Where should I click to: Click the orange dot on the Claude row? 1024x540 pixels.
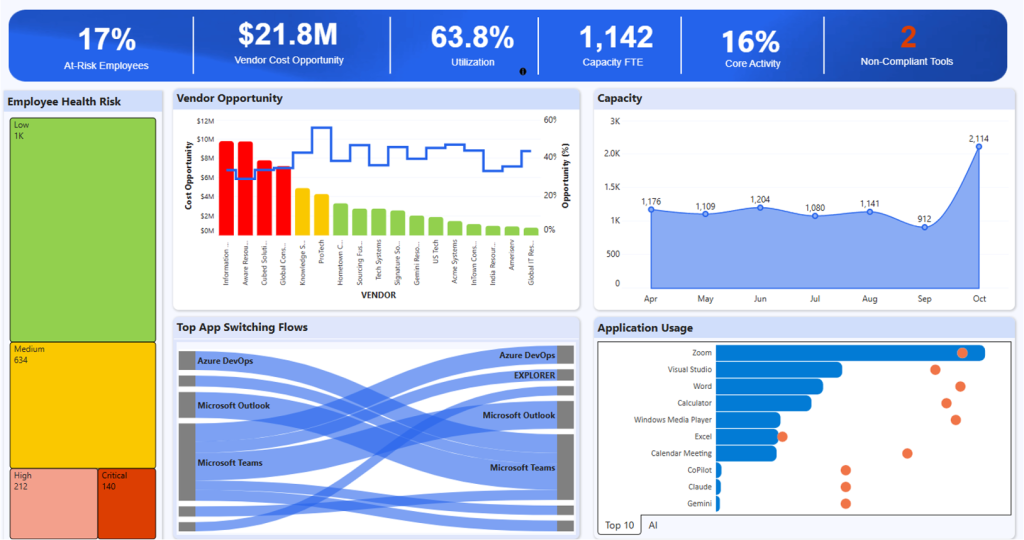(x=846, y=487)
